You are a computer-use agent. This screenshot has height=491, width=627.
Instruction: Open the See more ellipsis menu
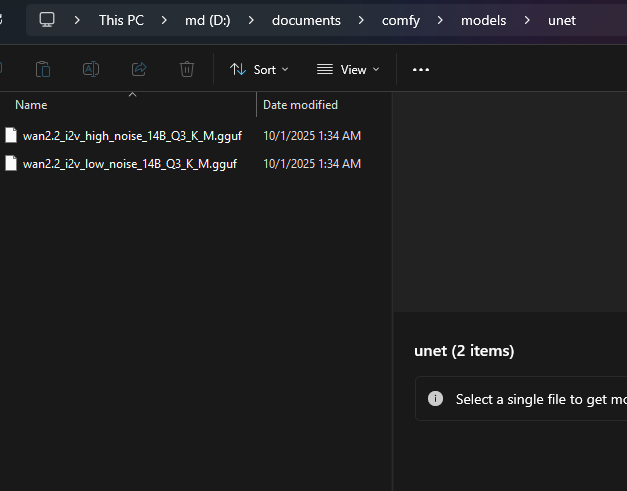click(x=421, y=69)
